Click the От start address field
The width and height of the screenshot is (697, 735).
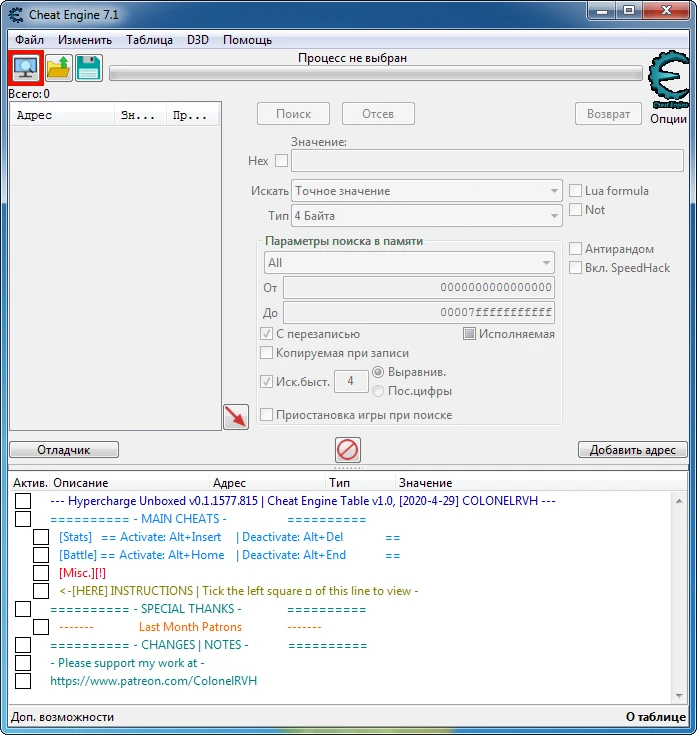click(419, 287)
